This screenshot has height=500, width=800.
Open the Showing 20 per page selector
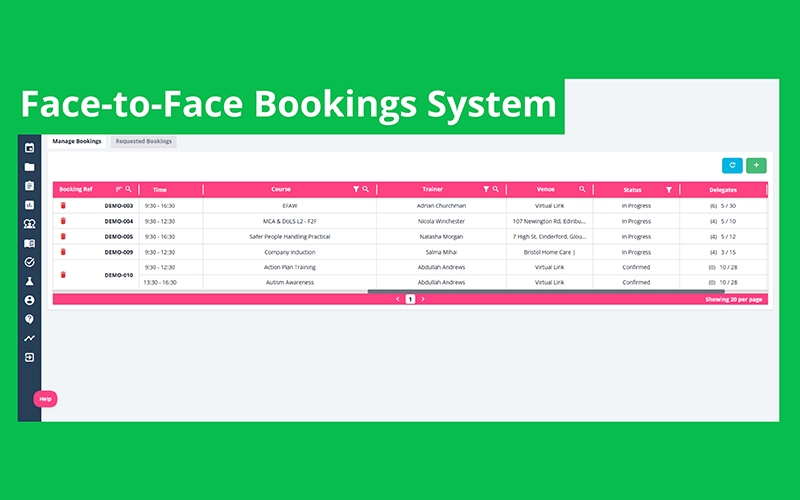tap(734, 299)
